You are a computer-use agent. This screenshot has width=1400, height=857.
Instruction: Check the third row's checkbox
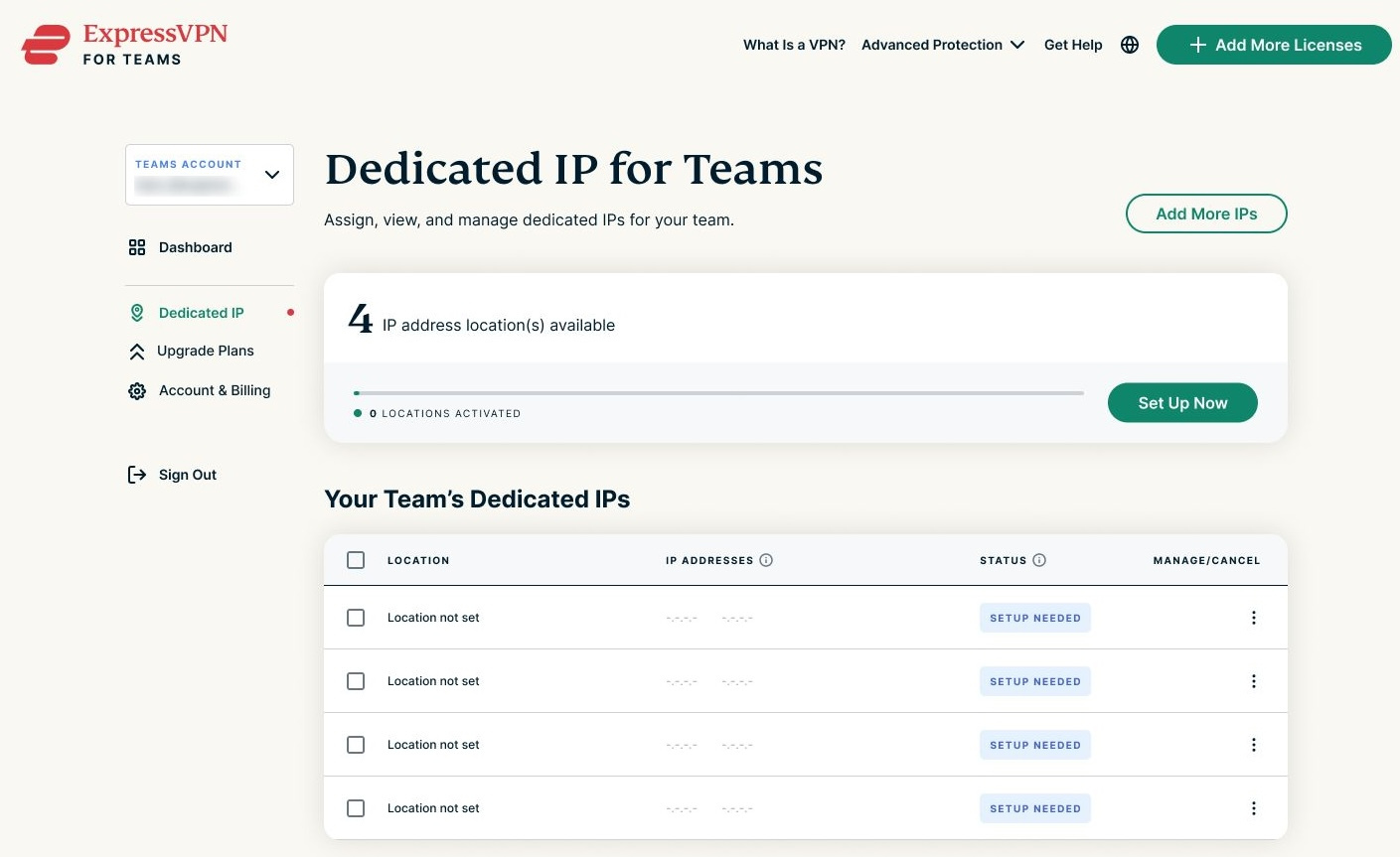coord(356,745)
